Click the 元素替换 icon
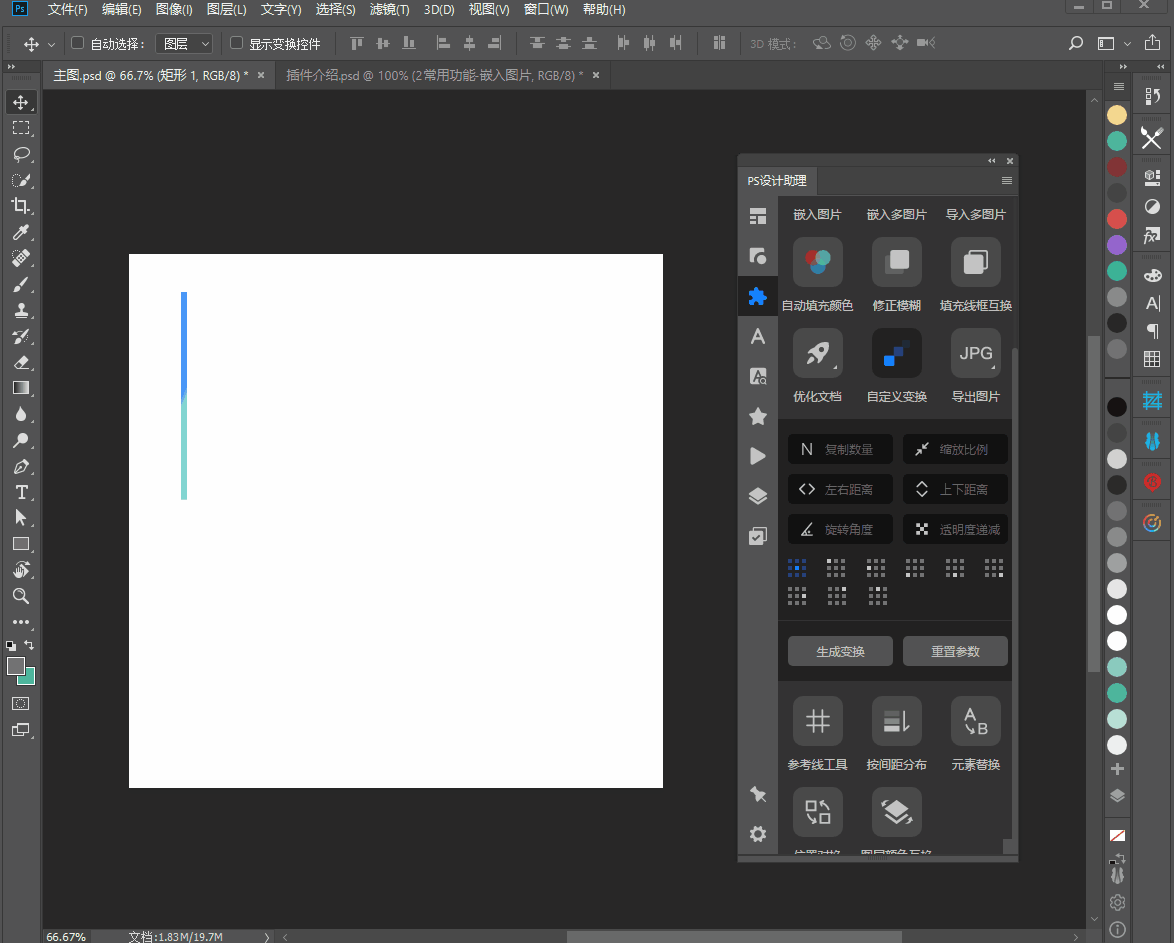The image size is (1174, 943). pyautogui.click(x=976, y=721)
